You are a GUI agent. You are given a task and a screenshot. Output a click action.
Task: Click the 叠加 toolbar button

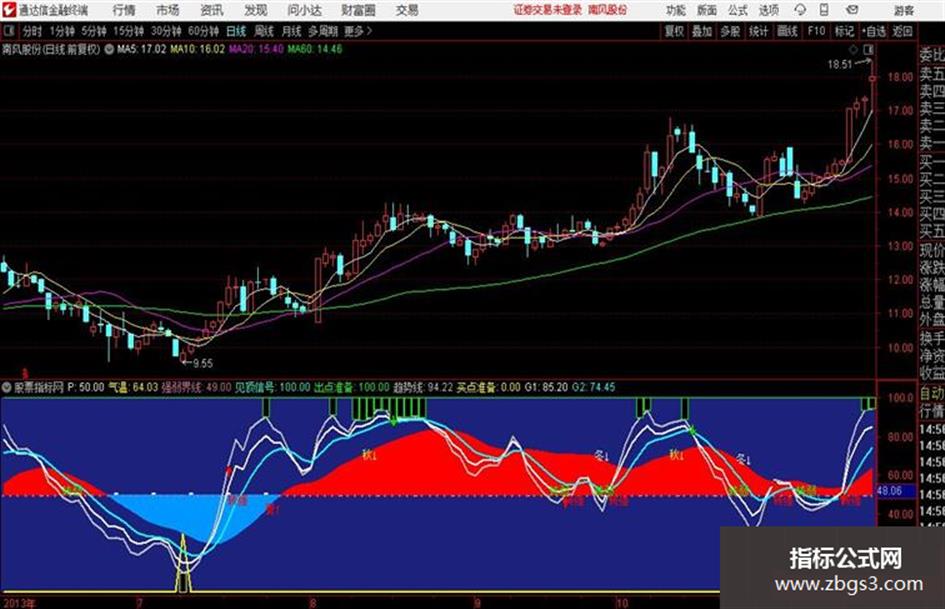click(x=702, y=31)
